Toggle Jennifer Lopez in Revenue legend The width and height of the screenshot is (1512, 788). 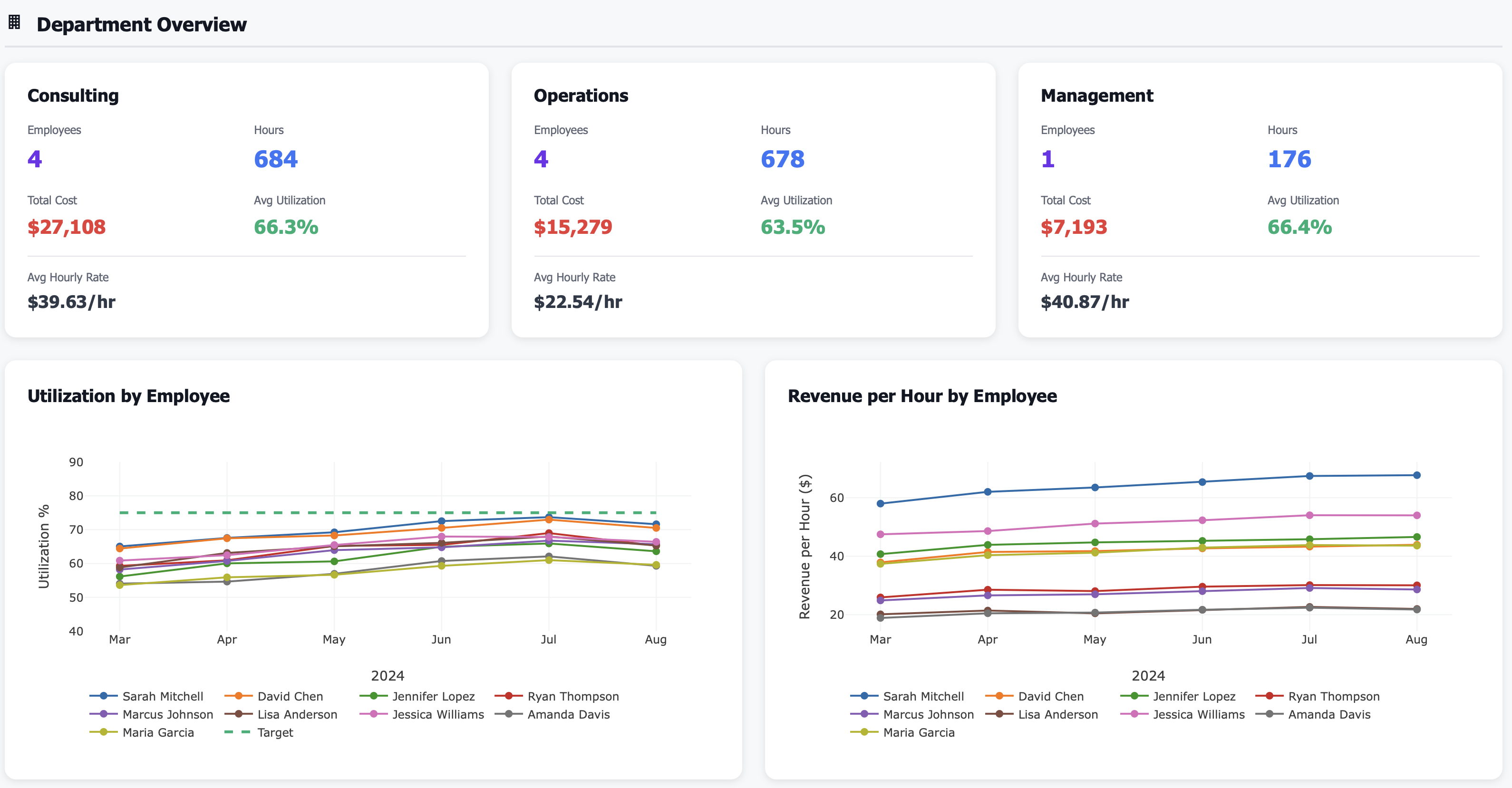pyautogui.click(x=1193, y=696)
